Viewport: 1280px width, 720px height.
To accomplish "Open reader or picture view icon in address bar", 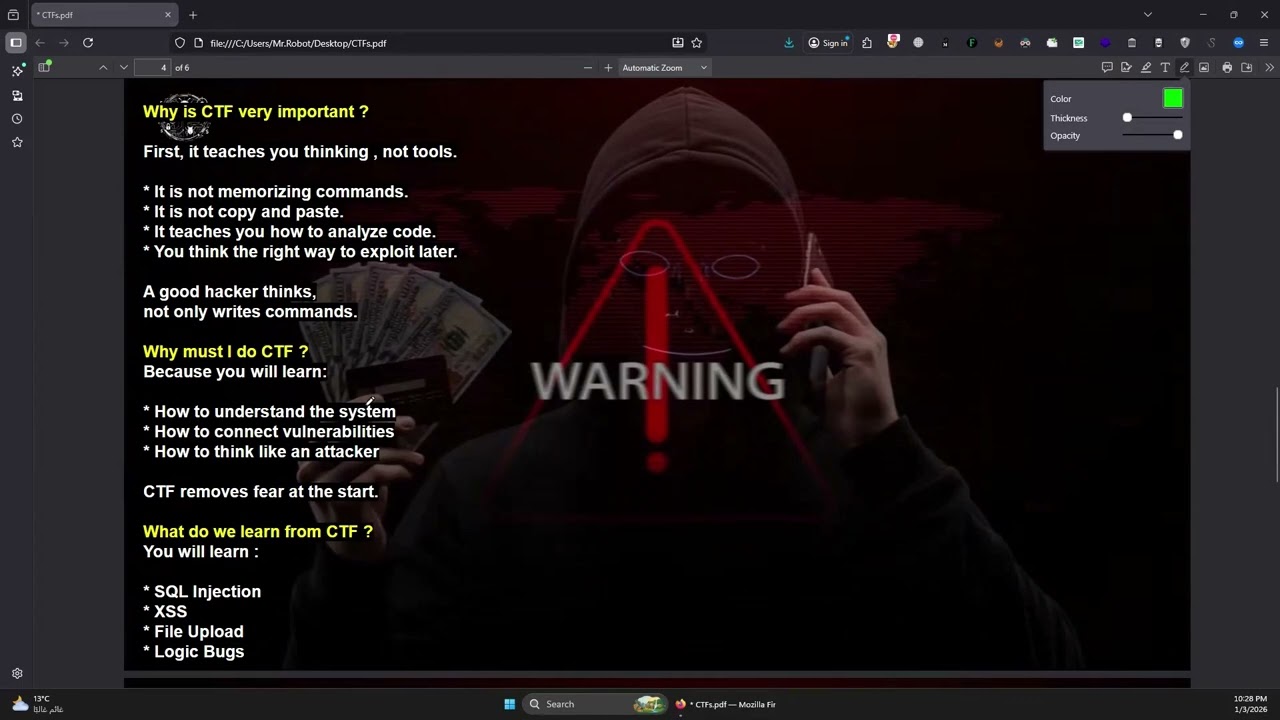I will coord(678,43).
